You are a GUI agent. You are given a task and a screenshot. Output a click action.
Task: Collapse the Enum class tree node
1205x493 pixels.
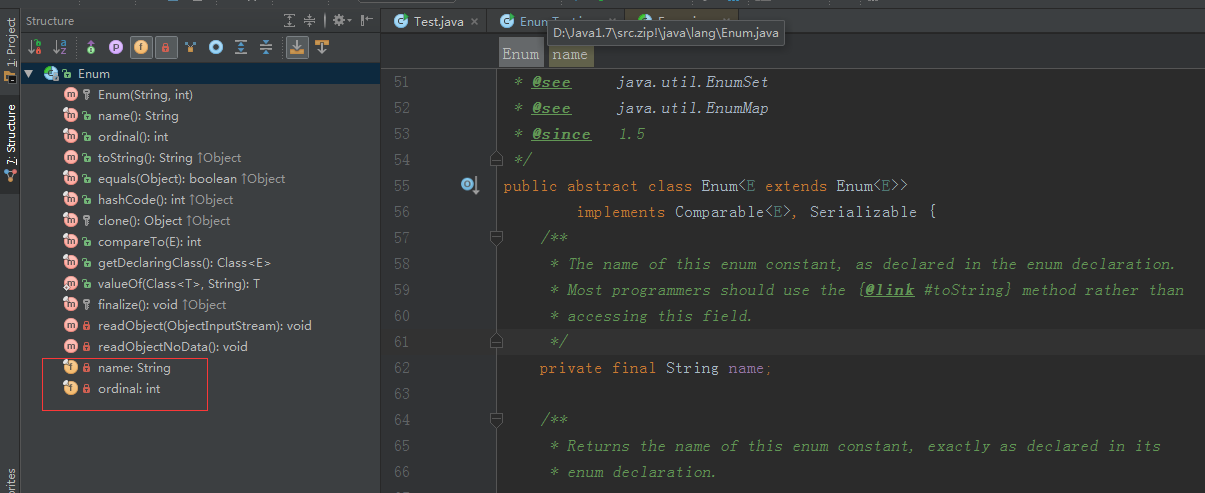point(28,74)
